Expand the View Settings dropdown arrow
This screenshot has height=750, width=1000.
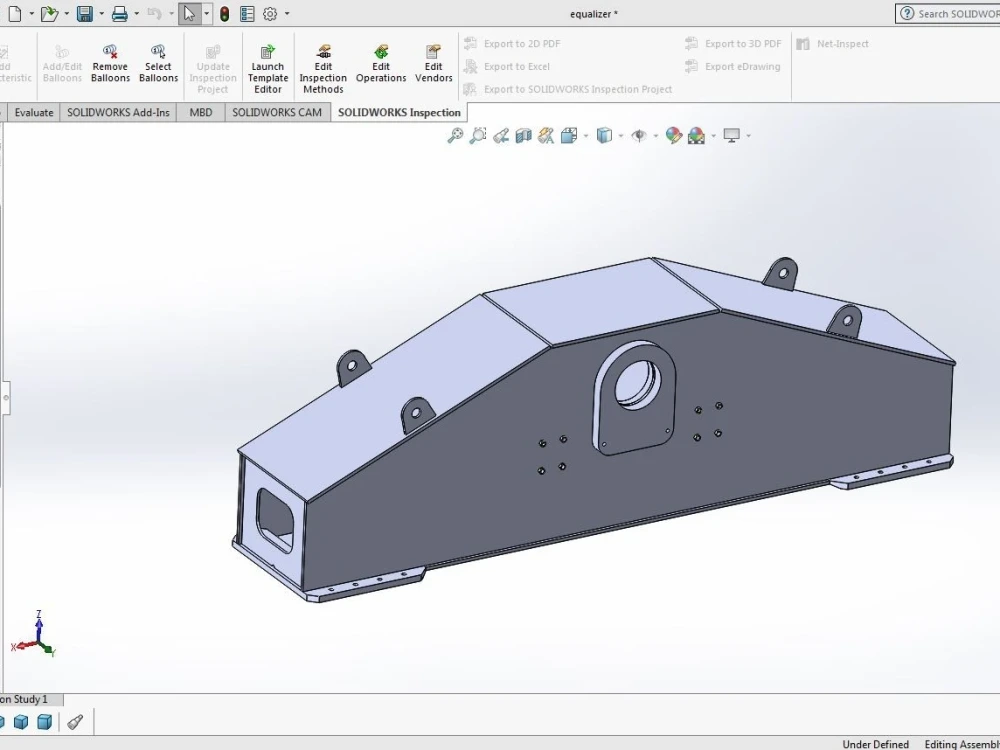[x=748, y=135]
